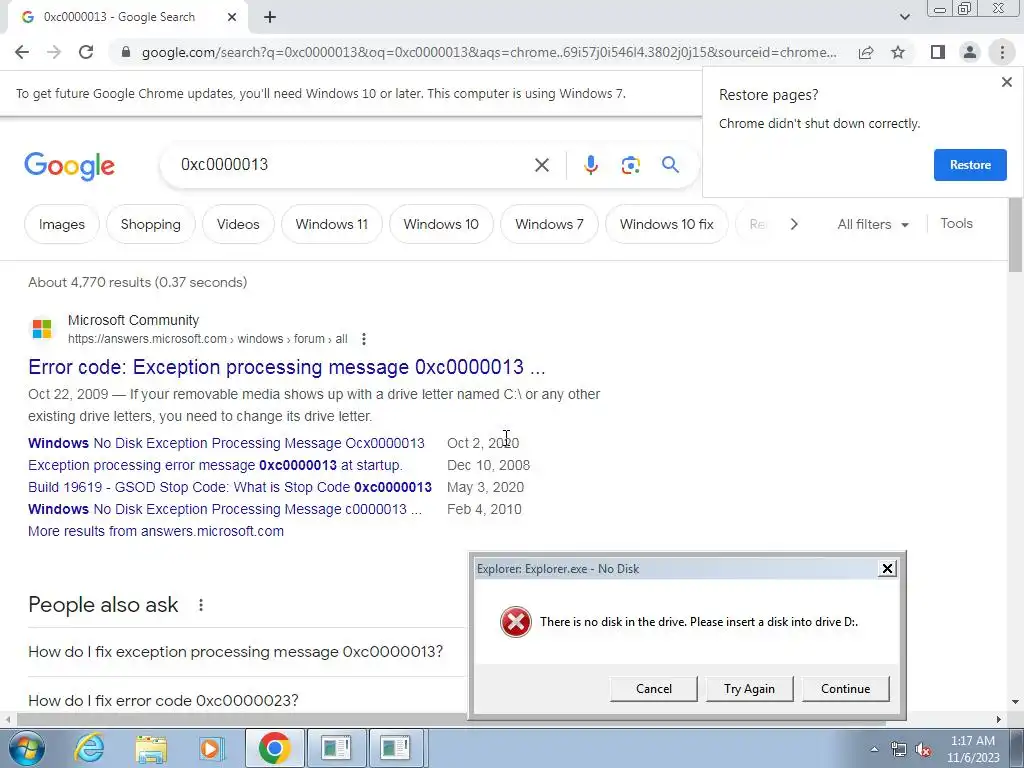Open Windows No Disk Ocx0000013 link
This screenshot has width=1024, height=768.
pyautogui.click(x=226, y=443)
